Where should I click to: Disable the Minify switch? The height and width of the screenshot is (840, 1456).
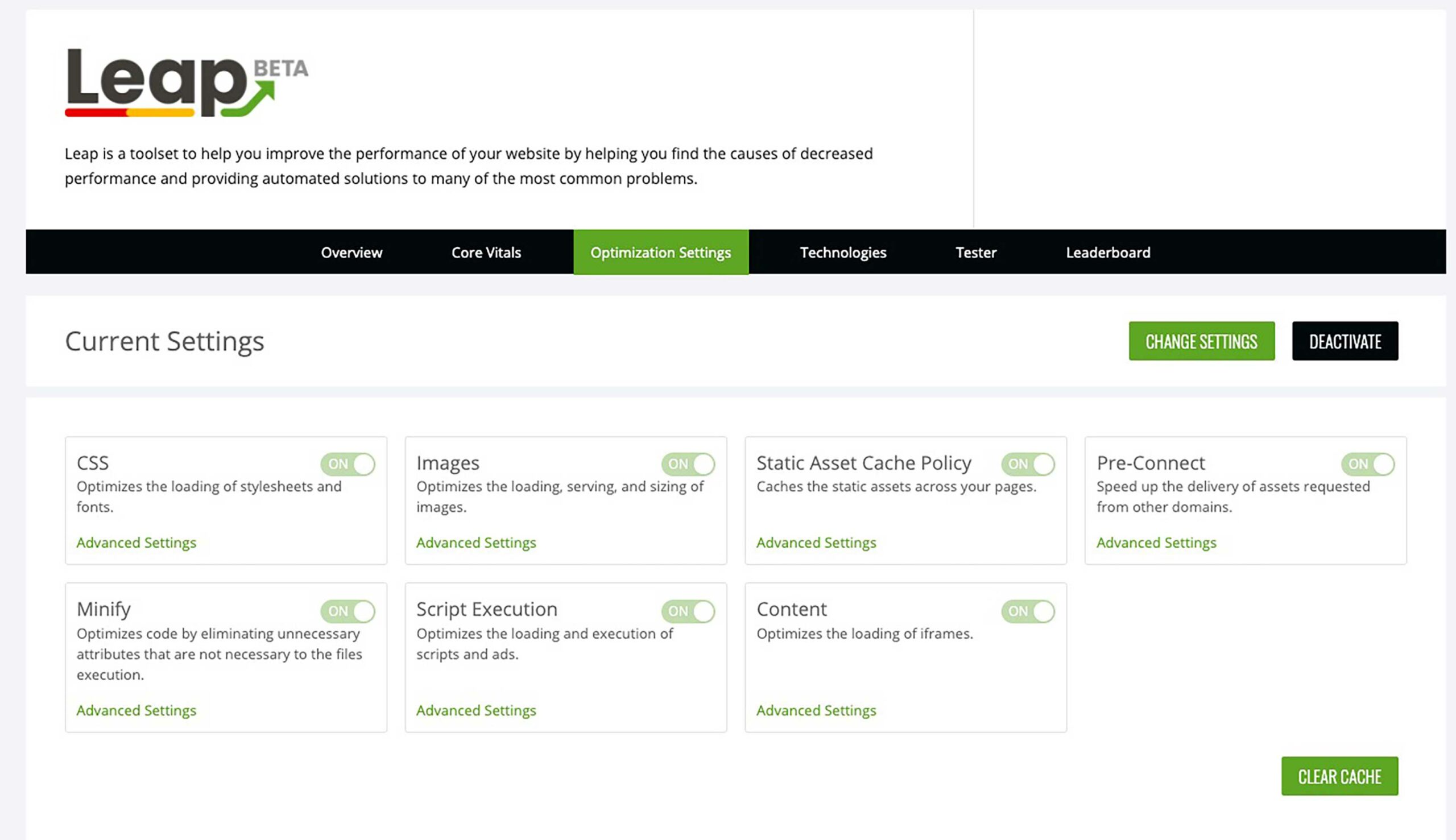(x=348, y=611)
